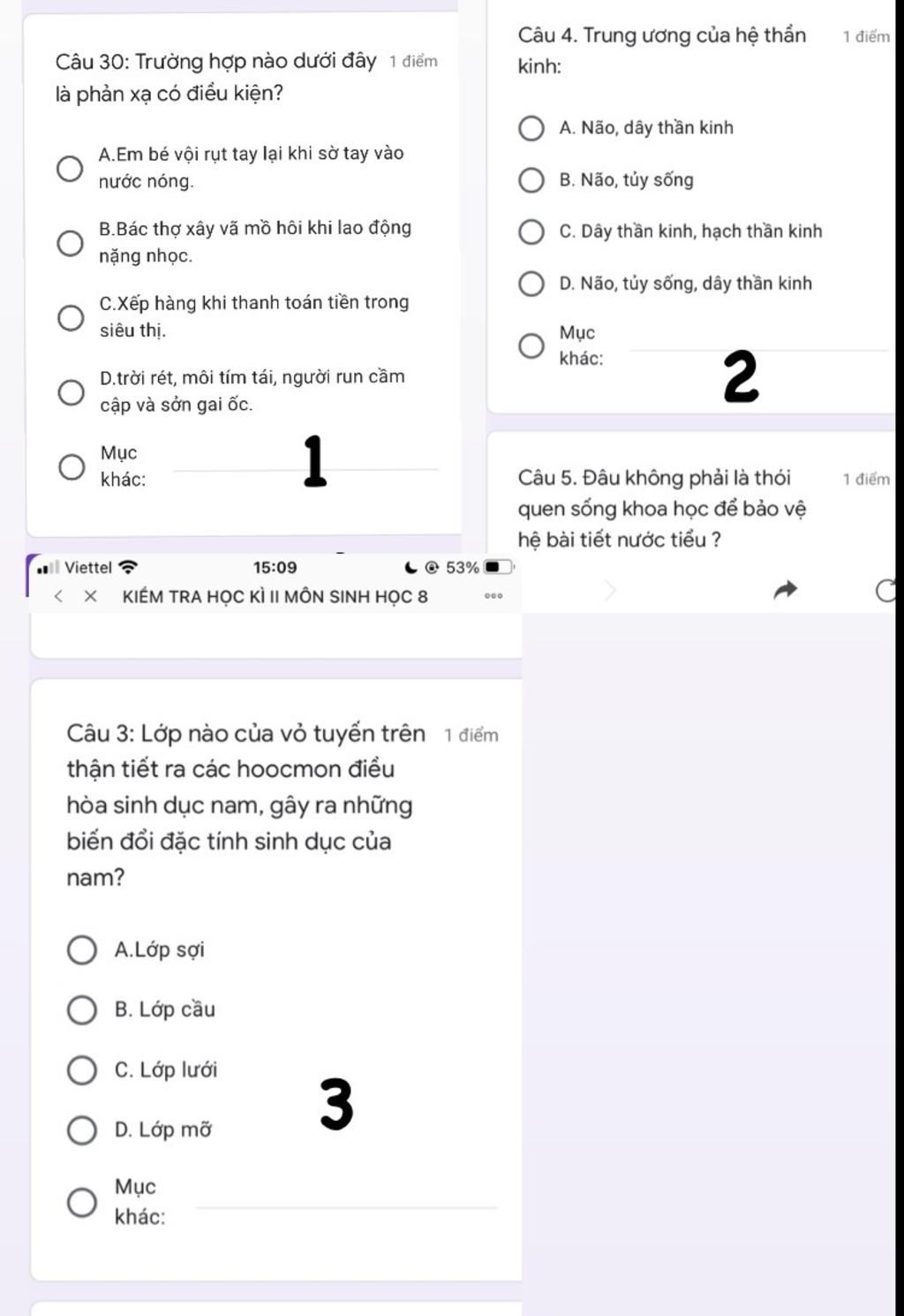Pick 'A.Lớp sợi' answer

click(x=82, y=950)
